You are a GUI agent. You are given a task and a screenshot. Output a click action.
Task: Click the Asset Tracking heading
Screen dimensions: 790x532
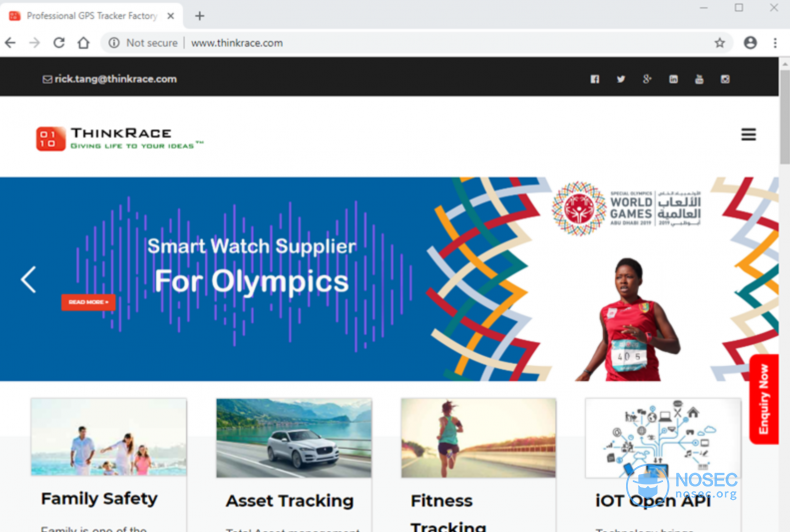pos(290,501)
